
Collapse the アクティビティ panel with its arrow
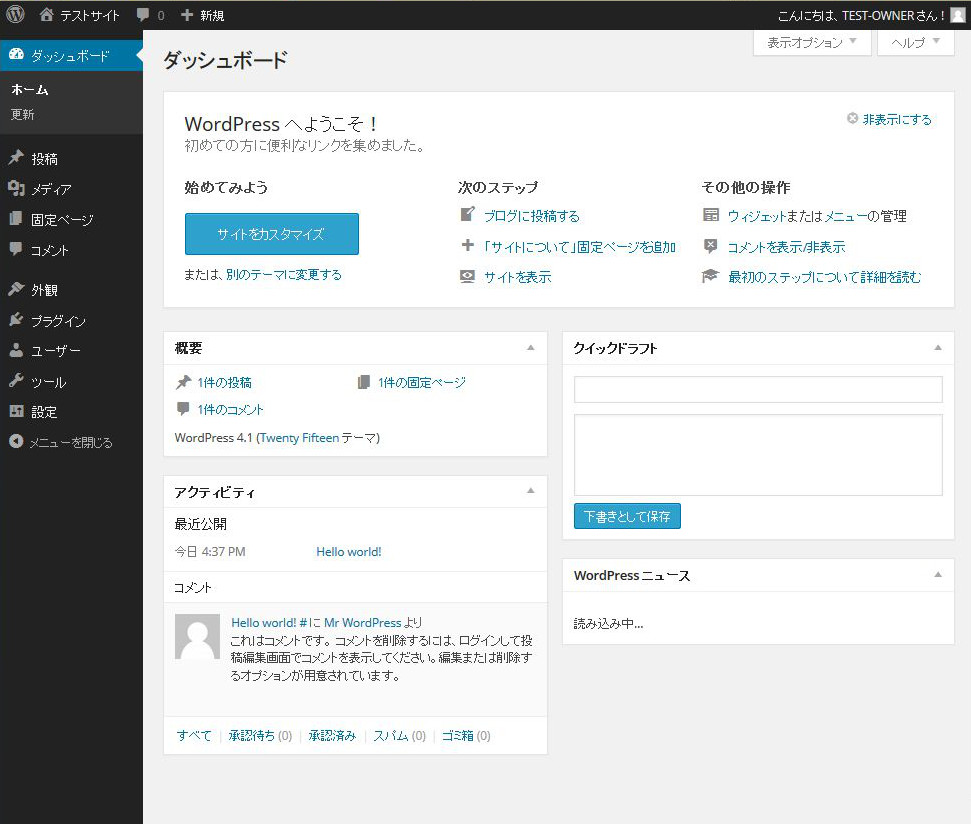click(x=531, y=491)
